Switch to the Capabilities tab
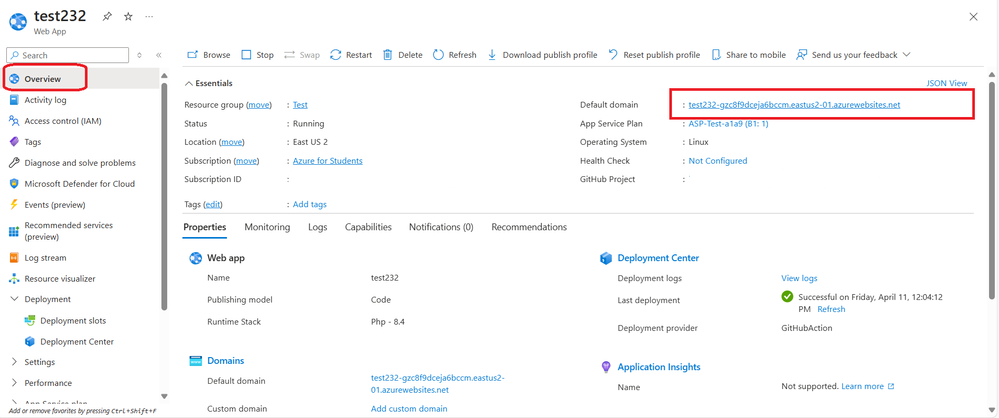The width and height of the screenshot is (999, 418). coord(368,227)
